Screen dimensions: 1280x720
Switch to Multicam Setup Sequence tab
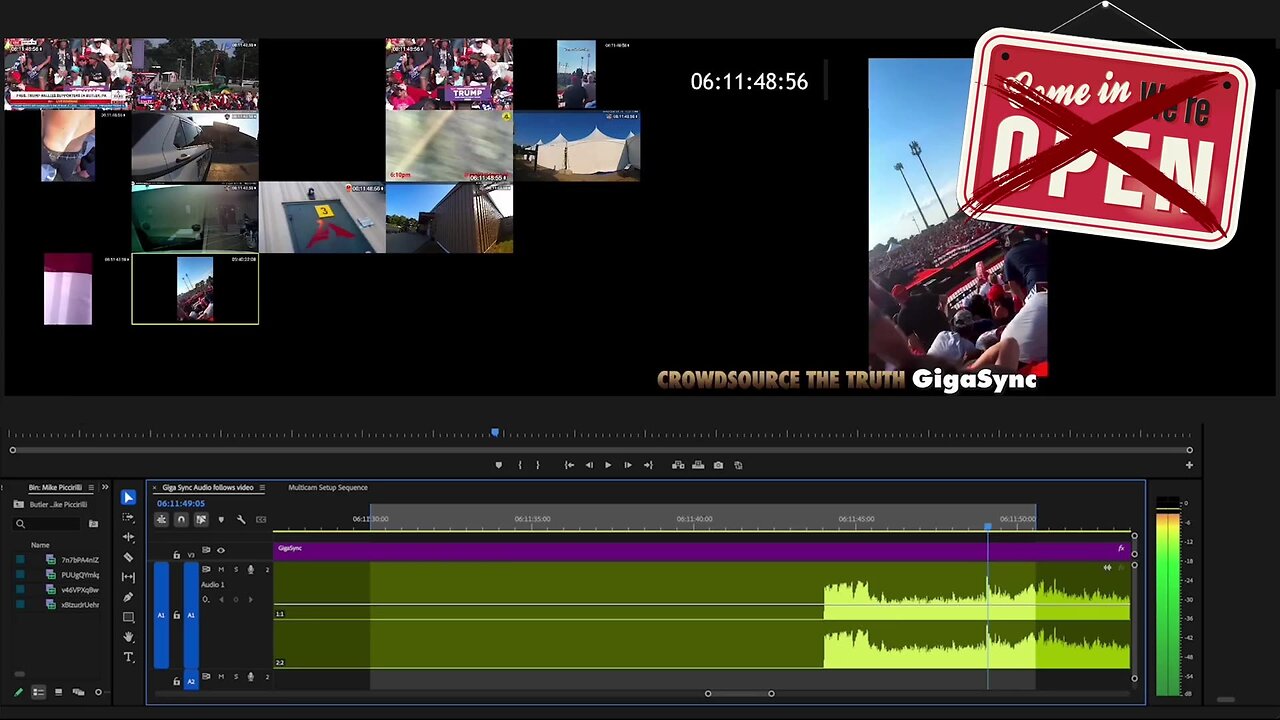pyautogui.click(x=328, y=487)
